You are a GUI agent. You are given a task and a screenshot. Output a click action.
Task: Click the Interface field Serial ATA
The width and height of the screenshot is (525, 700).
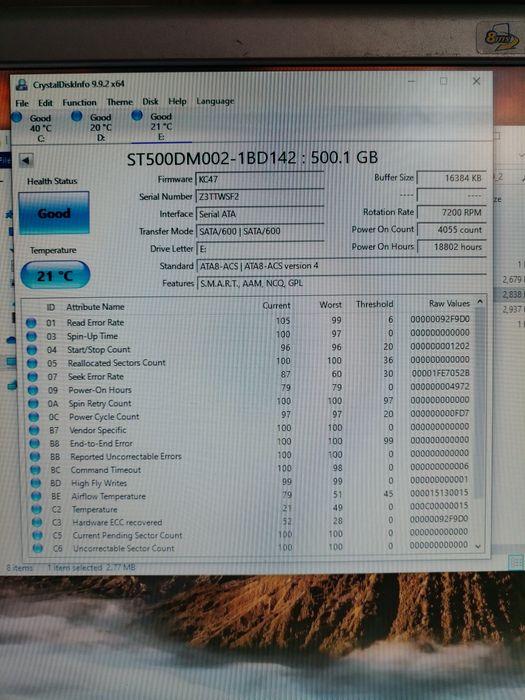pyautogui.click(x=259, y=214)
